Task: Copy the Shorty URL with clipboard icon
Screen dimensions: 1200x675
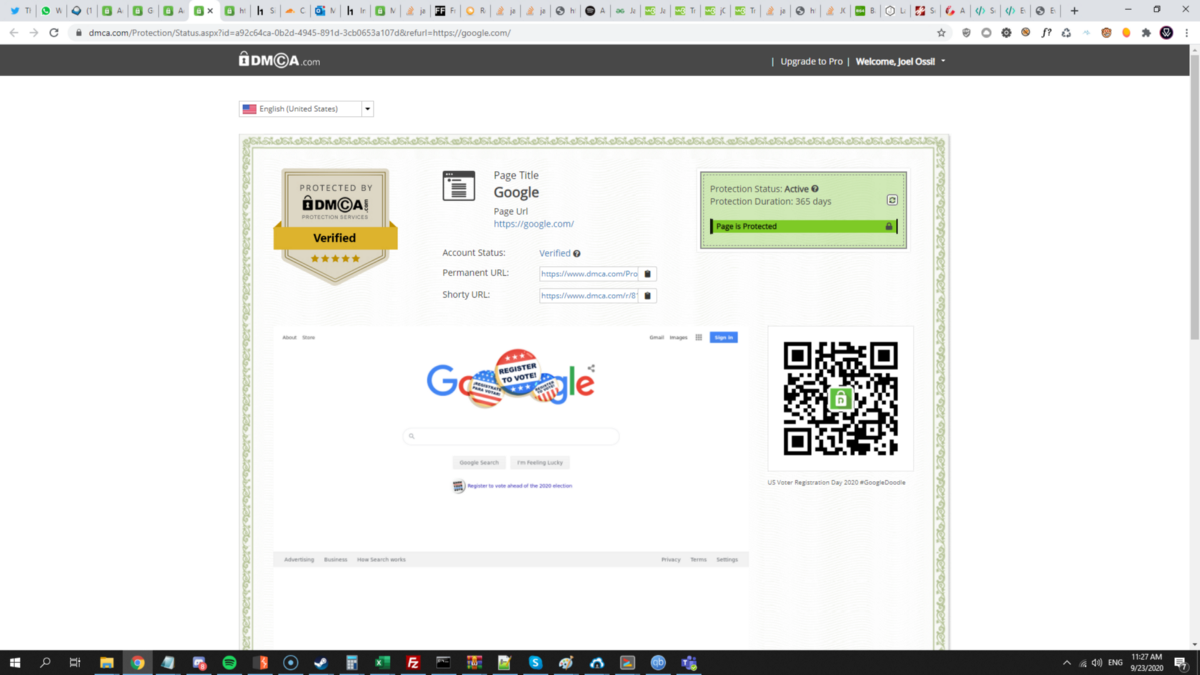Action: [647, 295]
